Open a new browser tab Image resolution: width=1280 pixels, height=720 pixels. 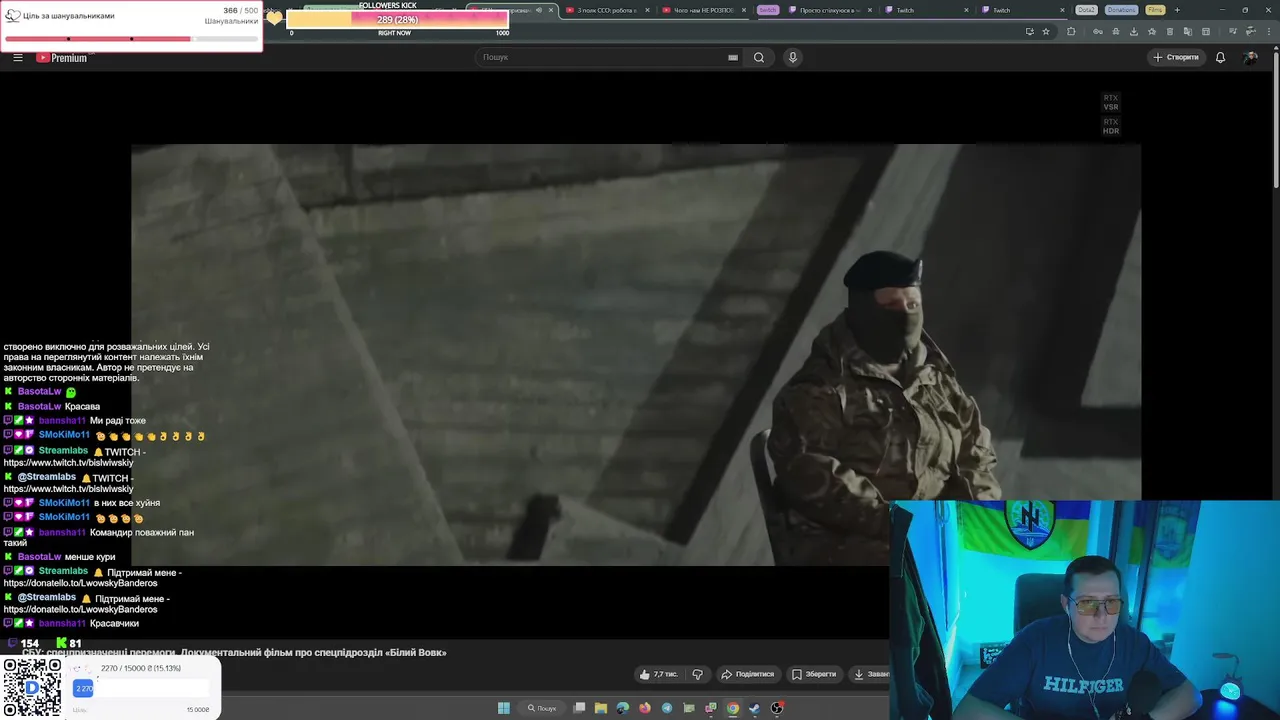tap(1177, 10)
